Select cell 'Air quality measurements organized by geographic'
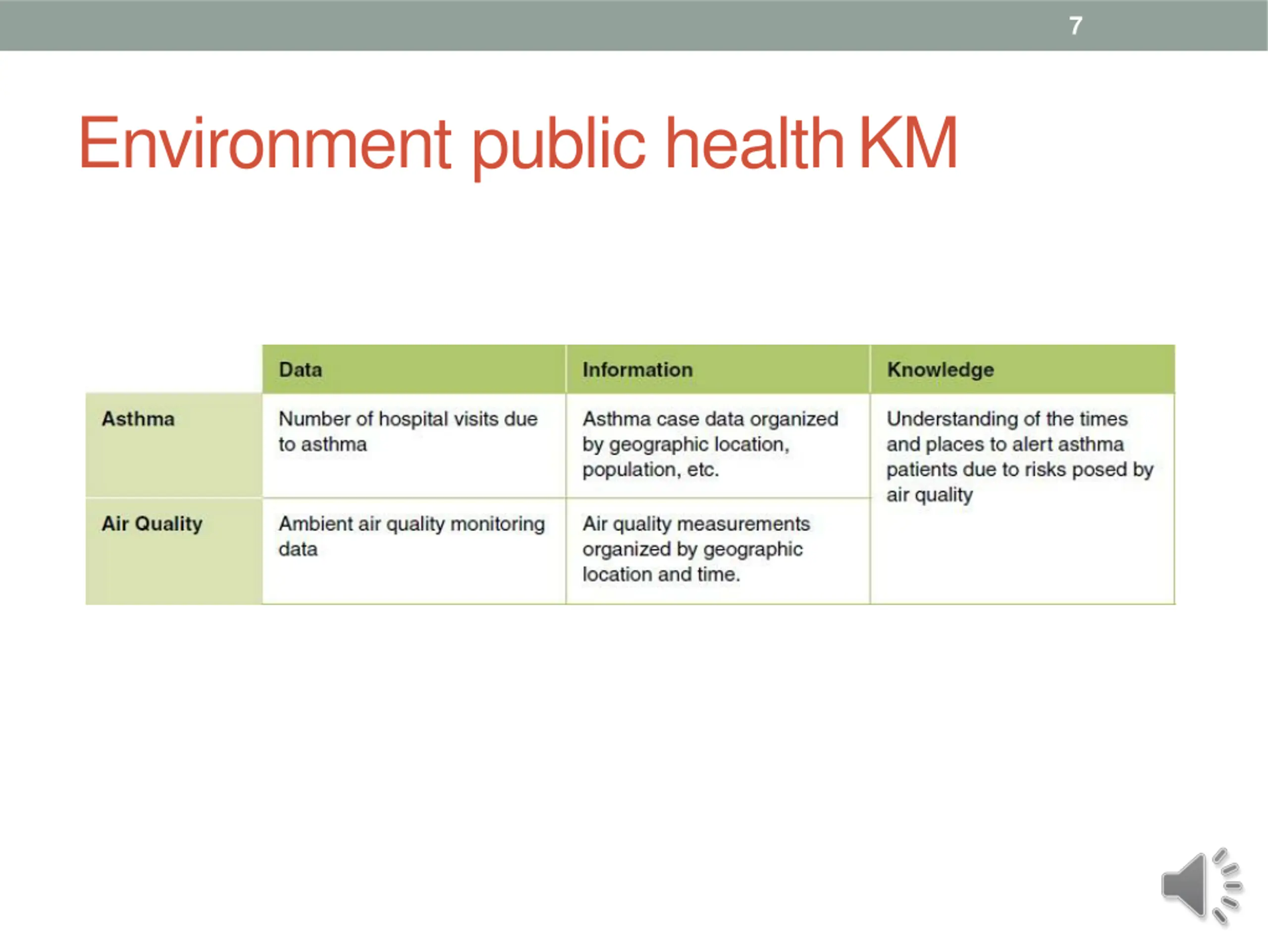 point(718,551)
